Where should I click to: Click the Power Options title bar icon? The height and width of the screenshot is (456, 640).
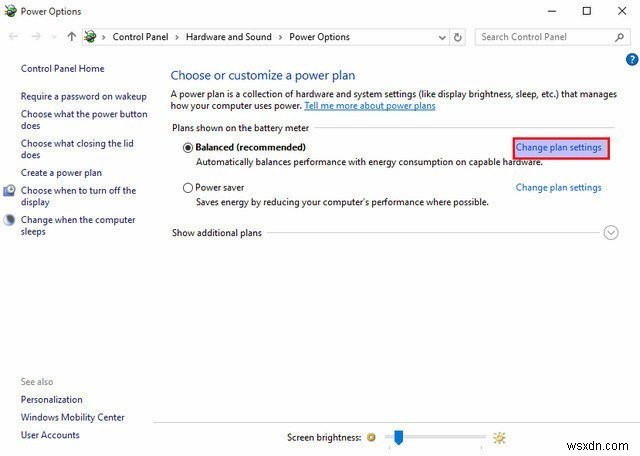point(10,11)
